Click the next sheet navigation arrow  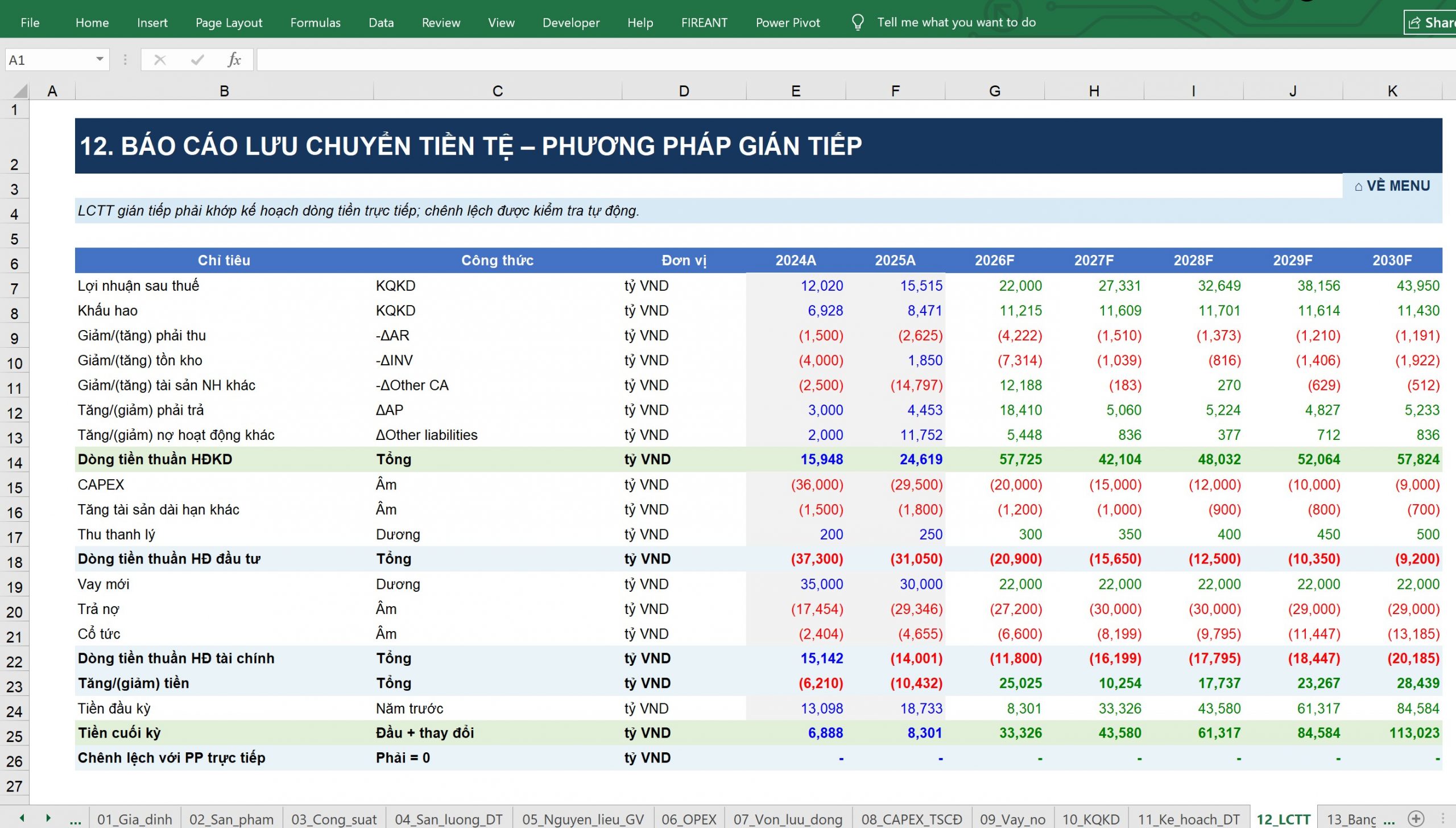tap(48, 818)
